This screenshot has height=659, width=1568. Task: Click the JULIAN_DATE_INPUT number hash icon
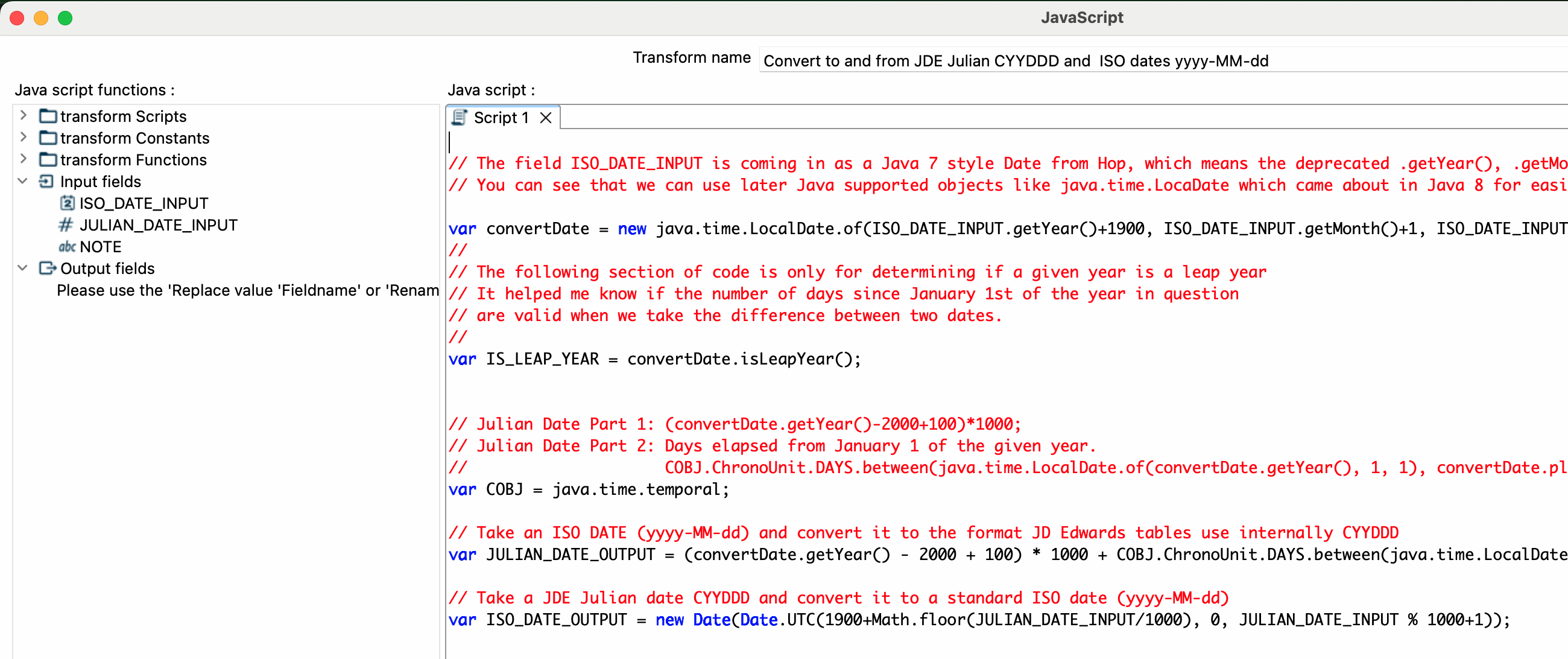coord(66,224)
